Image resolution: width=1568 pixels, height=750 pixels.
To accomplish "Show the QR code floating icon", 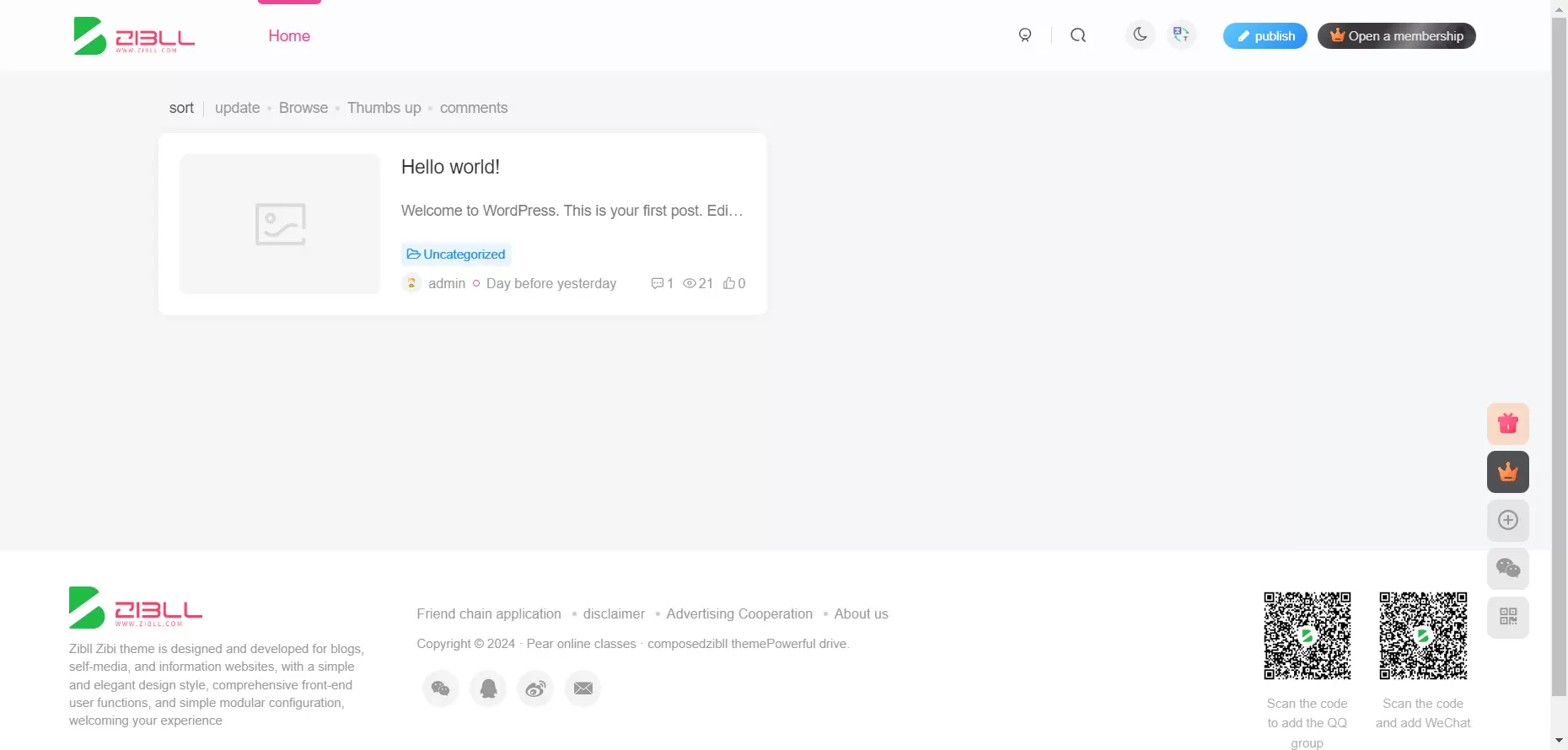I will [1508, 617].
